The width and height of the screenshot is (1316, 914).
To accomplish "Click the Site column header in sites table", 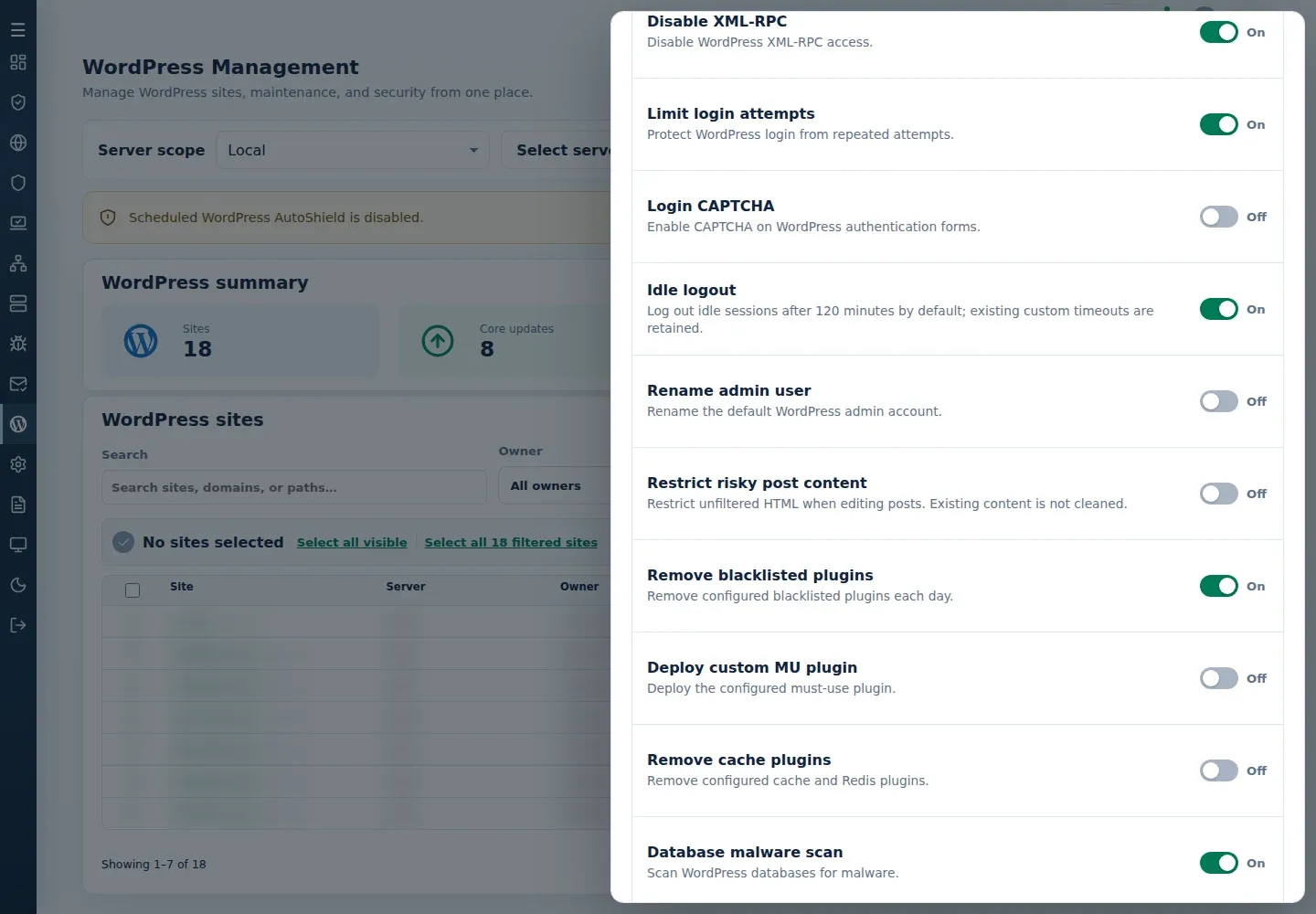I will [x=182, y=587].
